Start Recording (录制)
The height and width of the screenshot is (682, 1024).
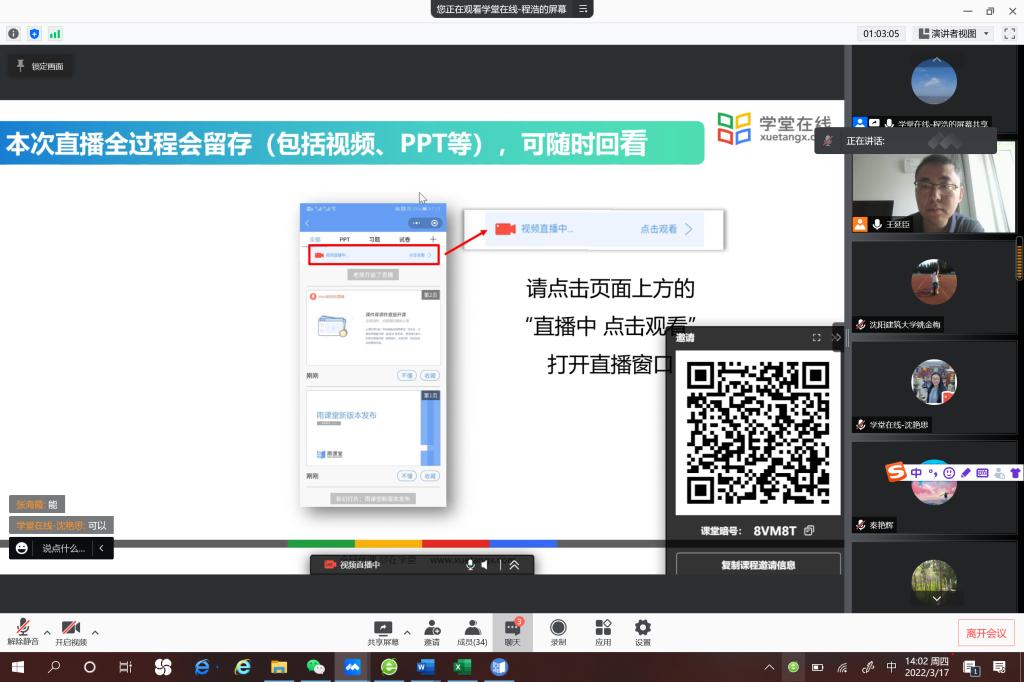tap(558, 631)
